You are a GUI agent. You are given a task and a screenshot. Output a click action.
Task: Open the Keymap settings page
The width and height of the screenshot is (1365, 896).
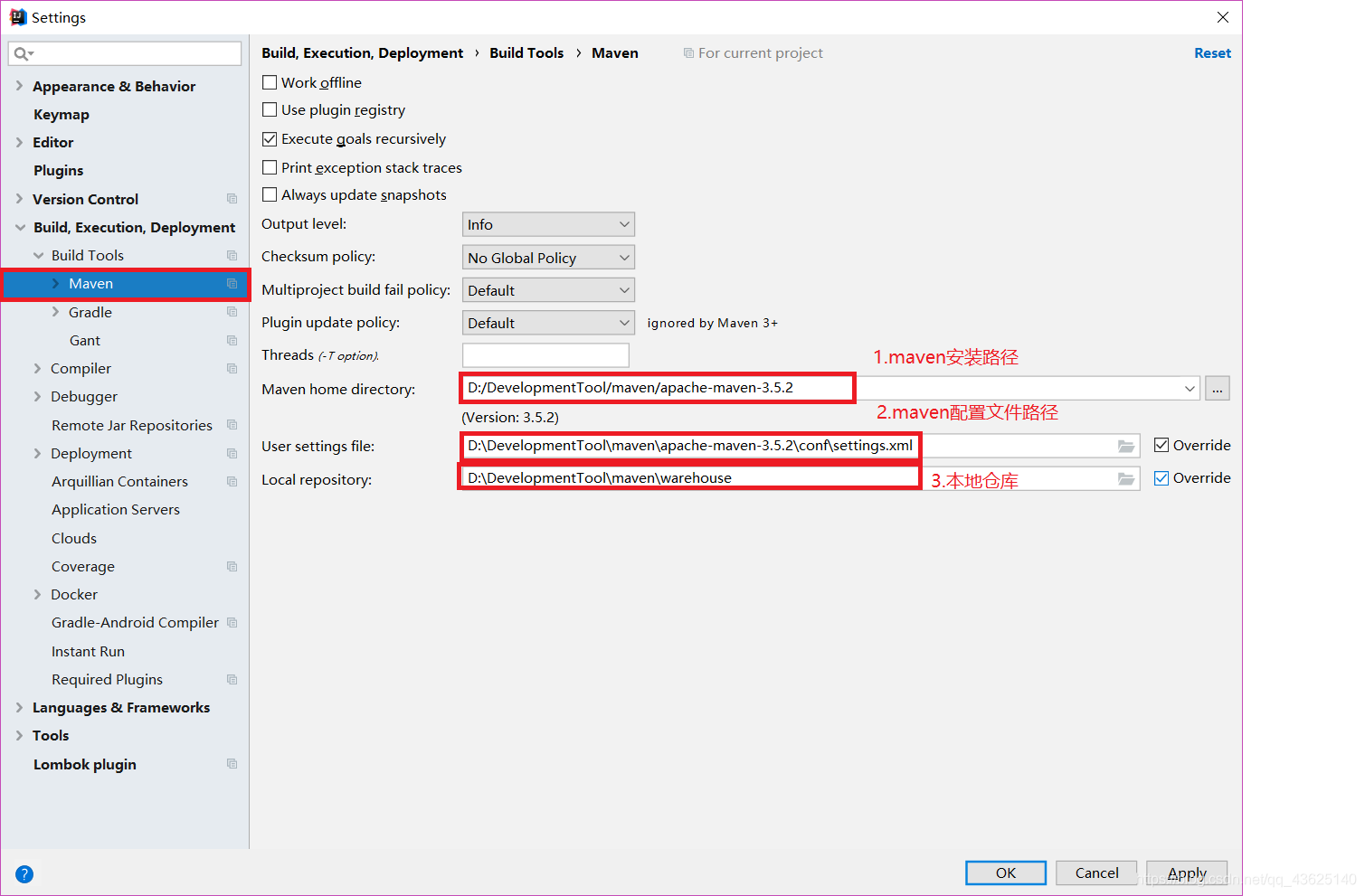coord(62,115)
